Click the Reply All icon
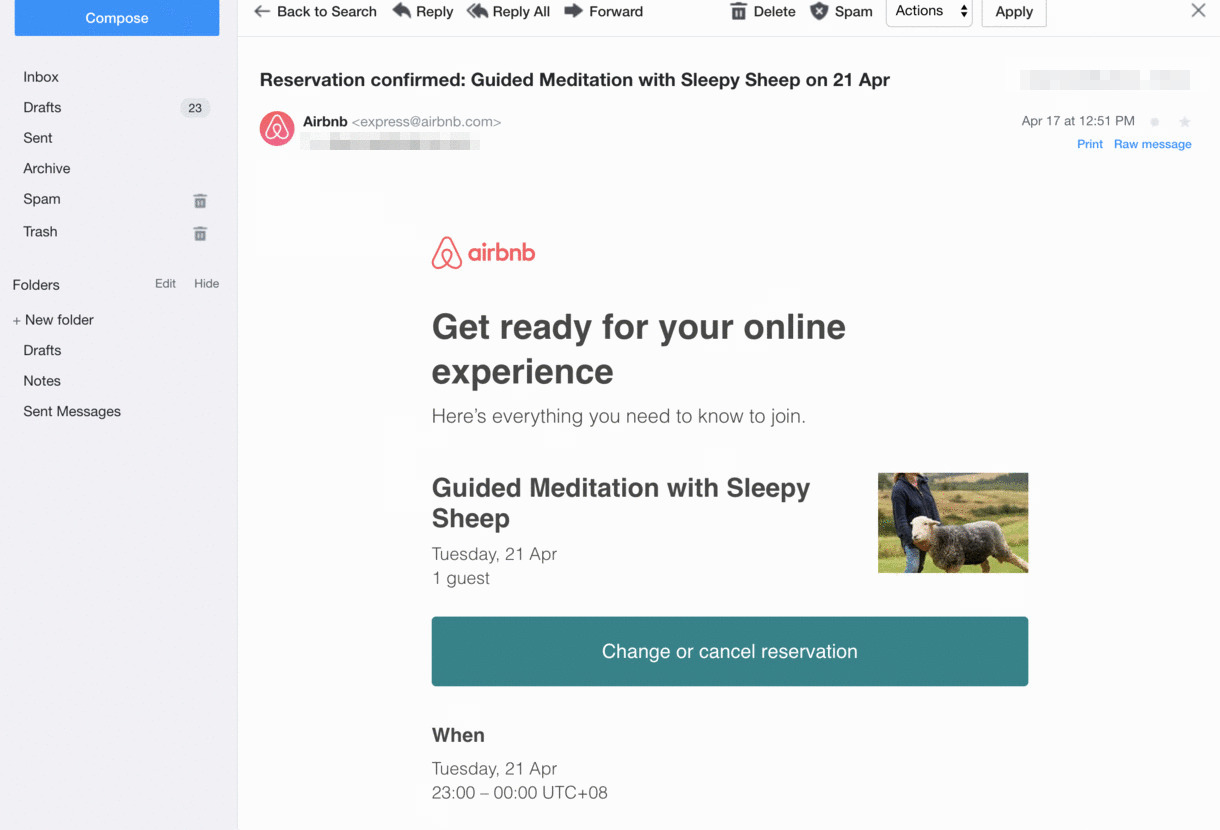The height and width of the screenshot is (830, 1220). tap(478, 11)
